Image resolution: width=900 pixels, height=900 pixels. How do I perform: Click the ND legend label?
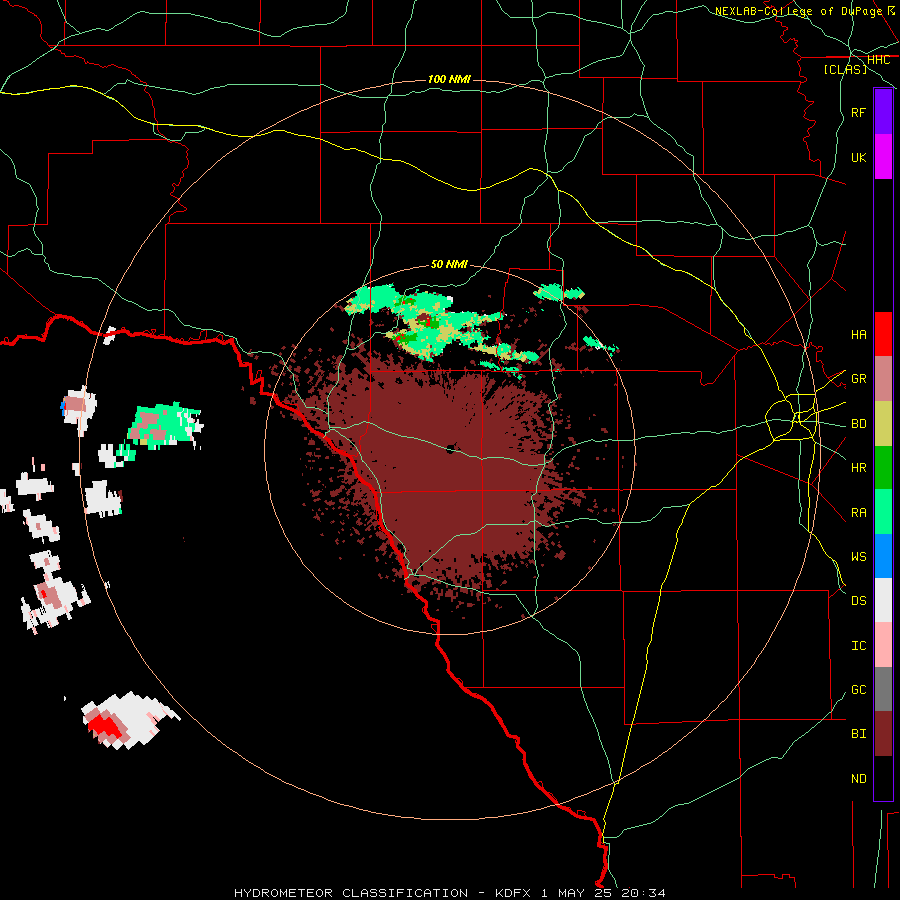(x=858, y=778)
